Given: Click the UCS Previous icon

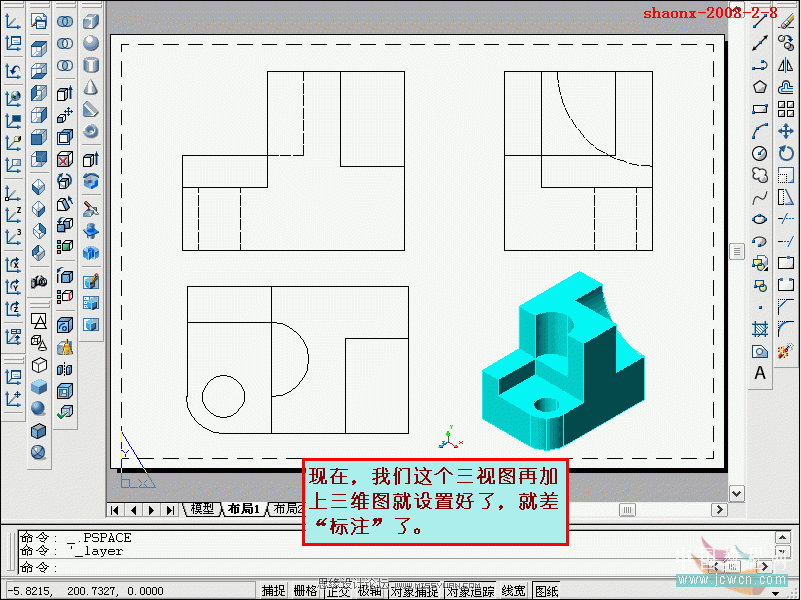Looking at the screenshot, I should point(13,70).
